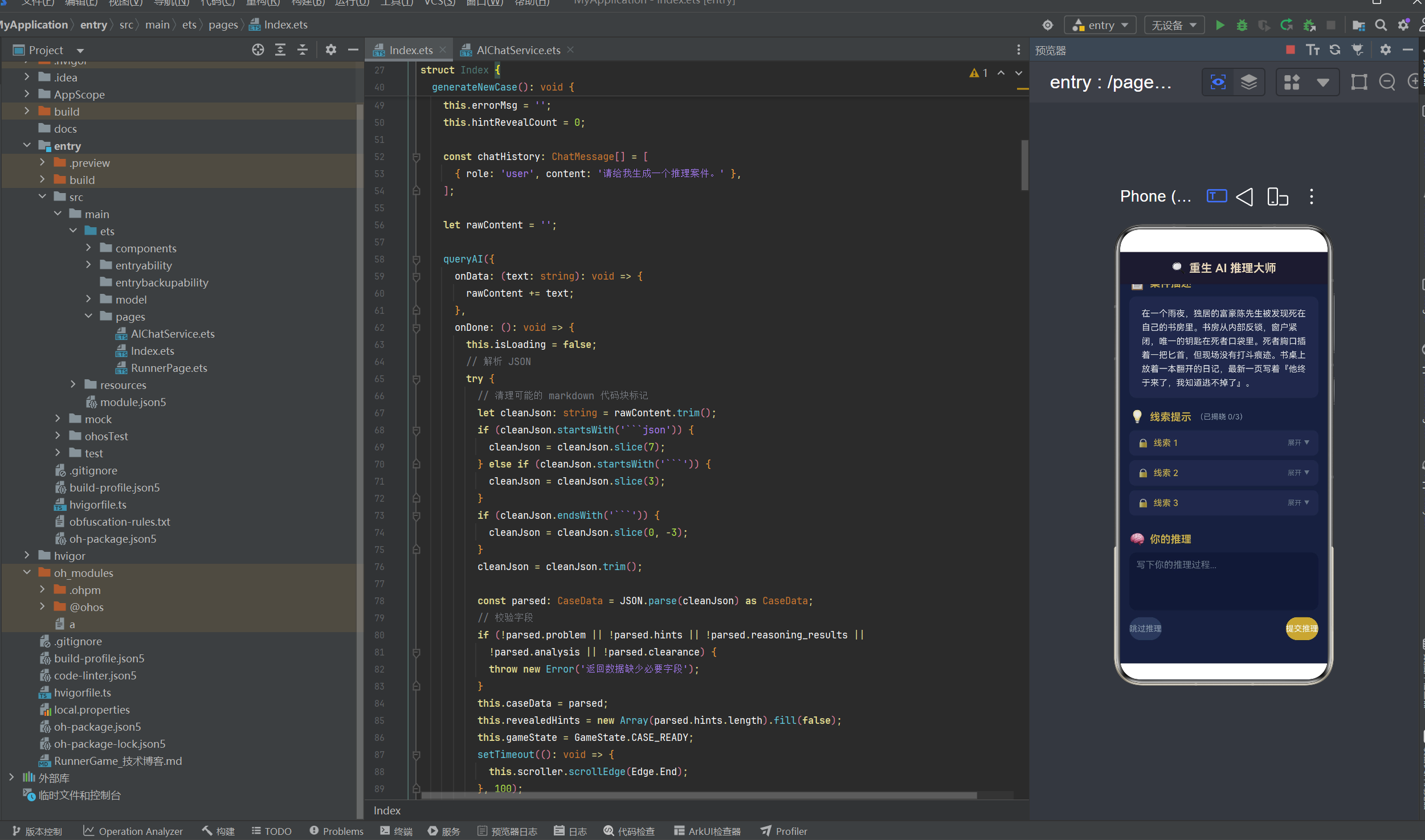Expand the resources folder
This screenshot has height=840, width=1425.
[73, 384]
